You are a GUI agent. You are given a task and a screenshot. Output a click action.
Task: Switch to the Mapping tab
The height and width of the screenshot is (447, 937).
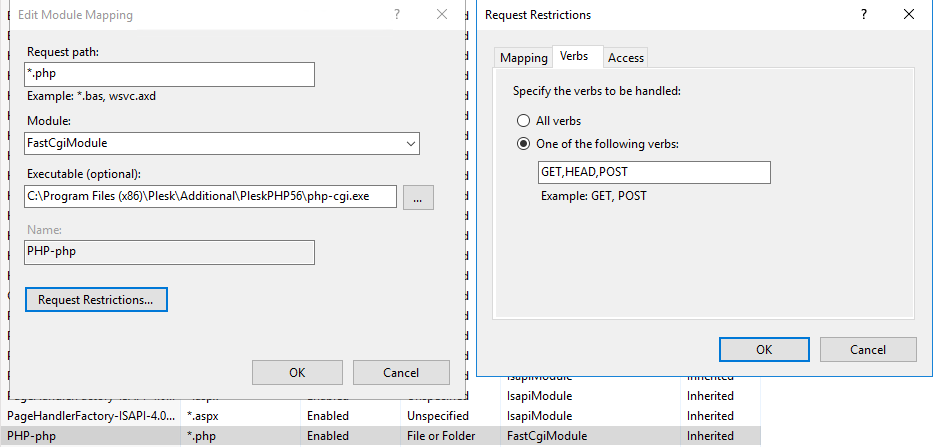point(524,58)
